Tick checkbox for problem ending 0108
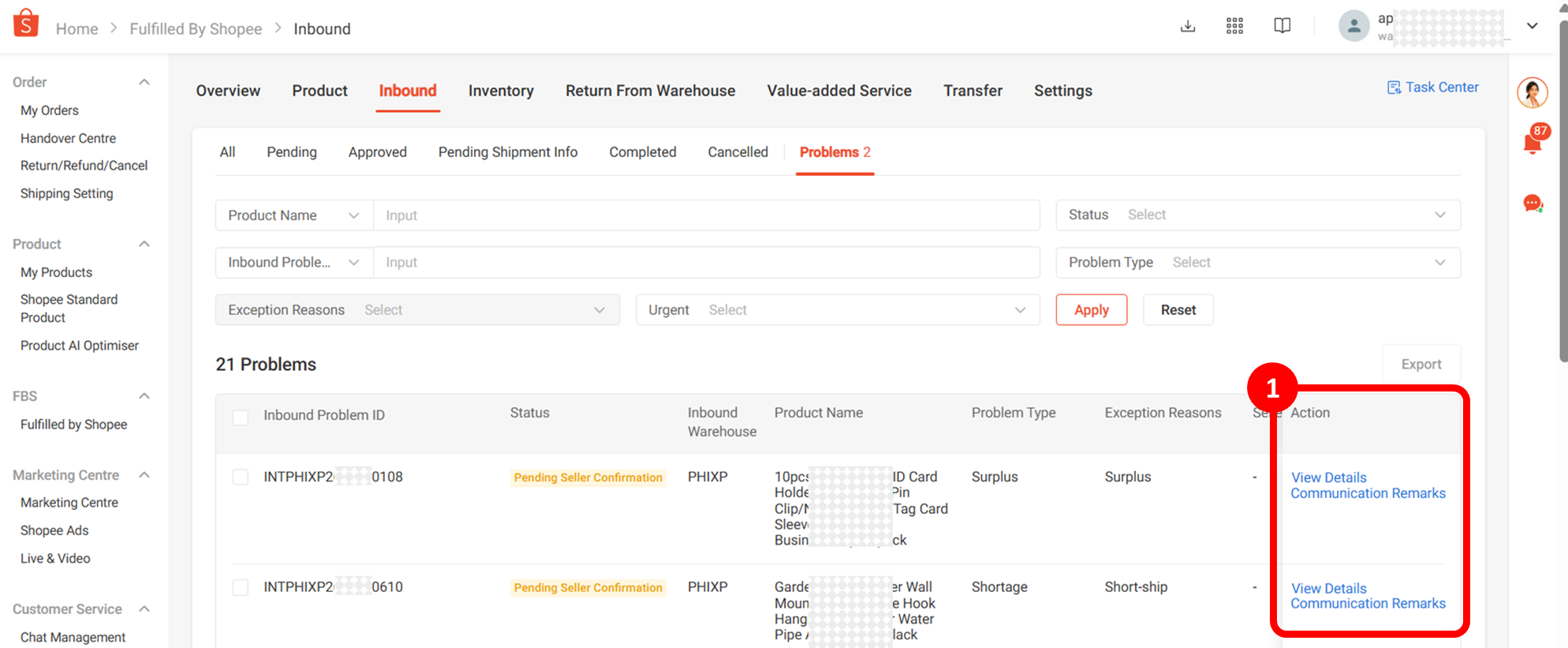 pyautogui.click(x=241, y=477)
